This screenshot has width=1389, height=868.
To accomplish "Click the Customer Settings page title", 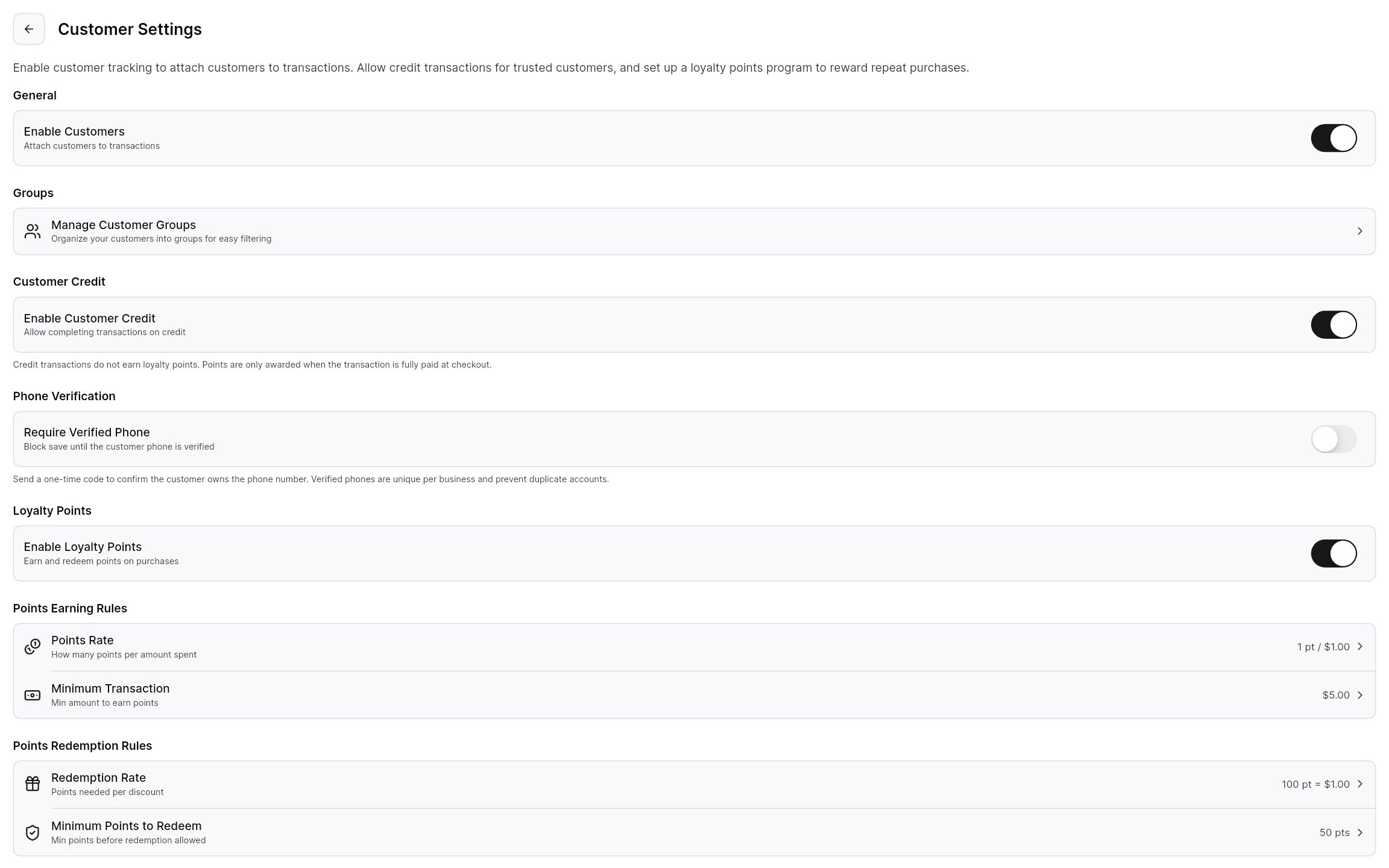I will [x=130, y=29].
